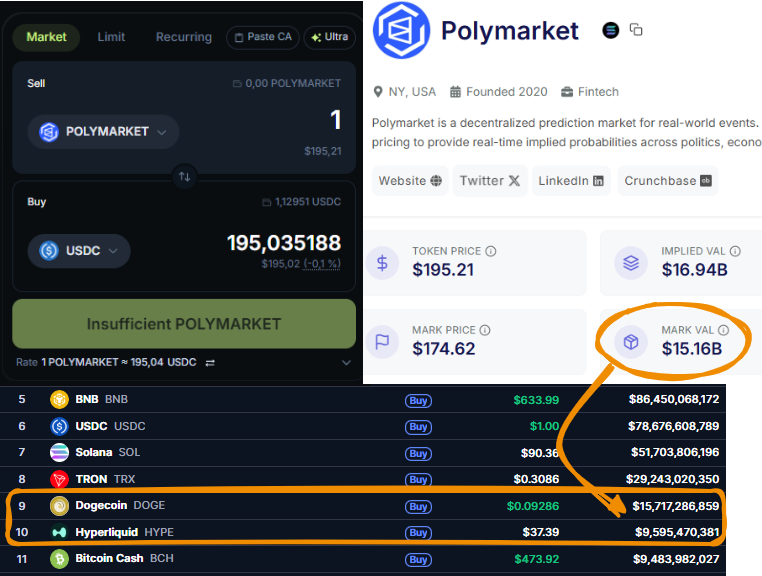Expand the rate details chevron
Screen dimensions: 762x576
pos(346,363)
